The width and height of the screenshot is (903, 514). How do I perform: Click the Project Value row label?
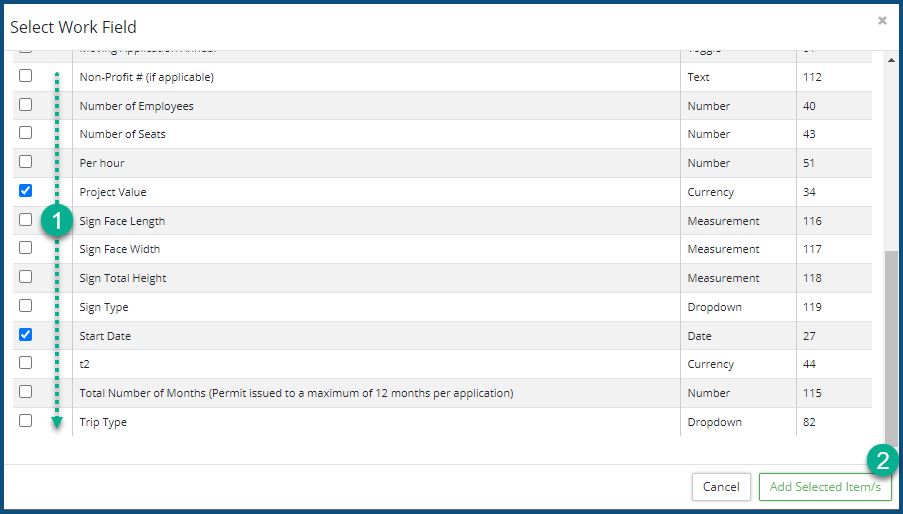113,192
